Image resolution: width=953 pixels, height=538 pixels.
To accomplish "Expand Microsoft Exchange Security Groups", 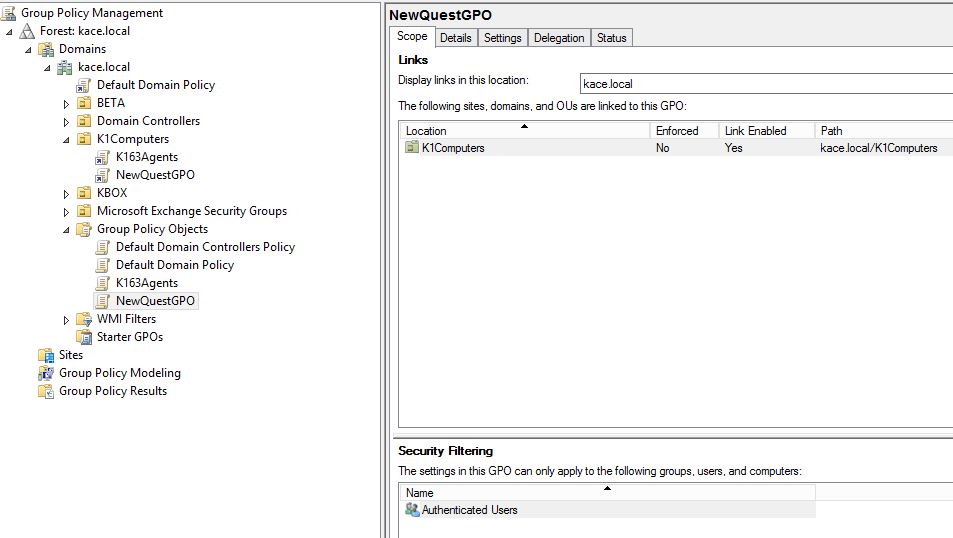I will coord(66,212).
